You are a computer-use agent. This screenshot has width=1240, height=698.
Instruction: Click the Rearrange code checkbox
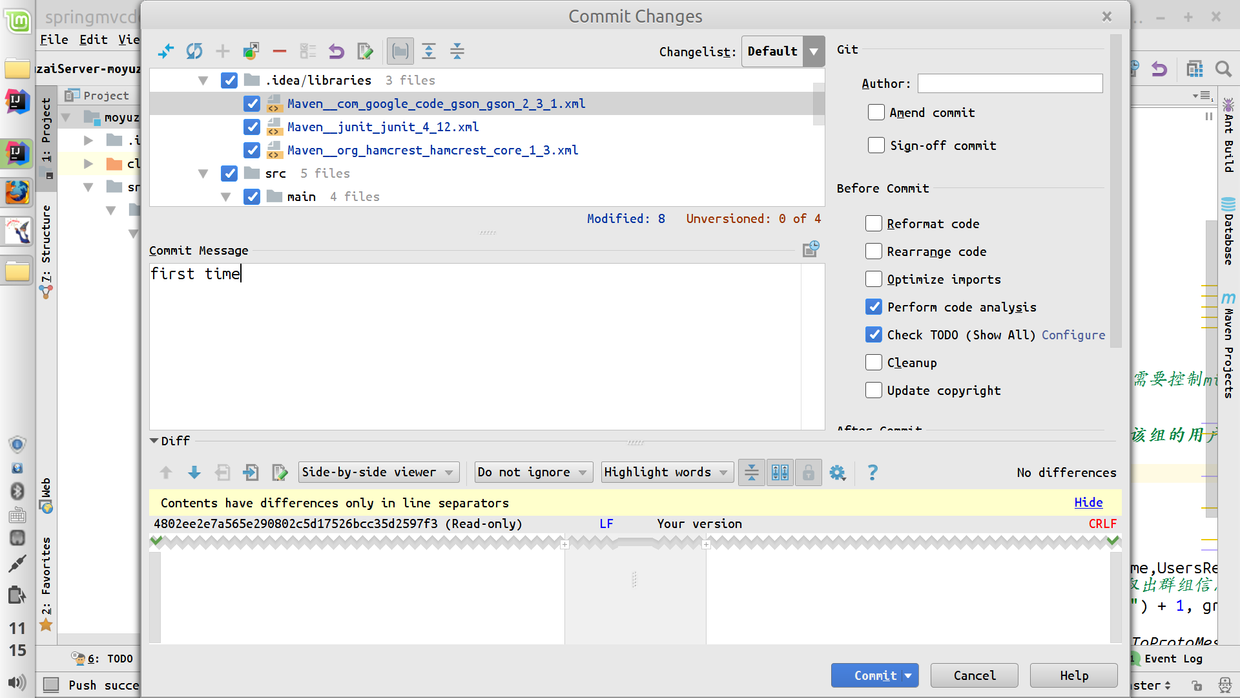pos(874,251)
